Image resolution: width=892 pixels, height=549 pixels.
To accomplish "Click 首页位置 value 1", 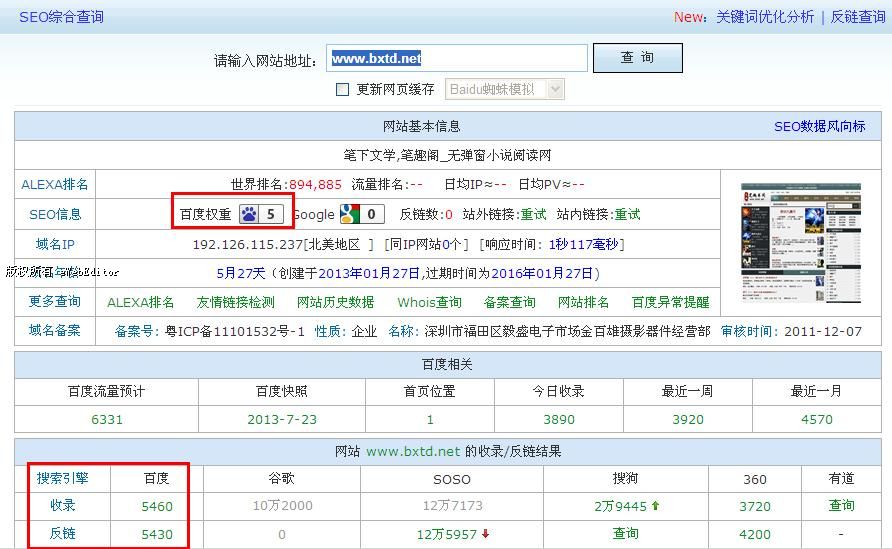I will click(x=430, y=419).
